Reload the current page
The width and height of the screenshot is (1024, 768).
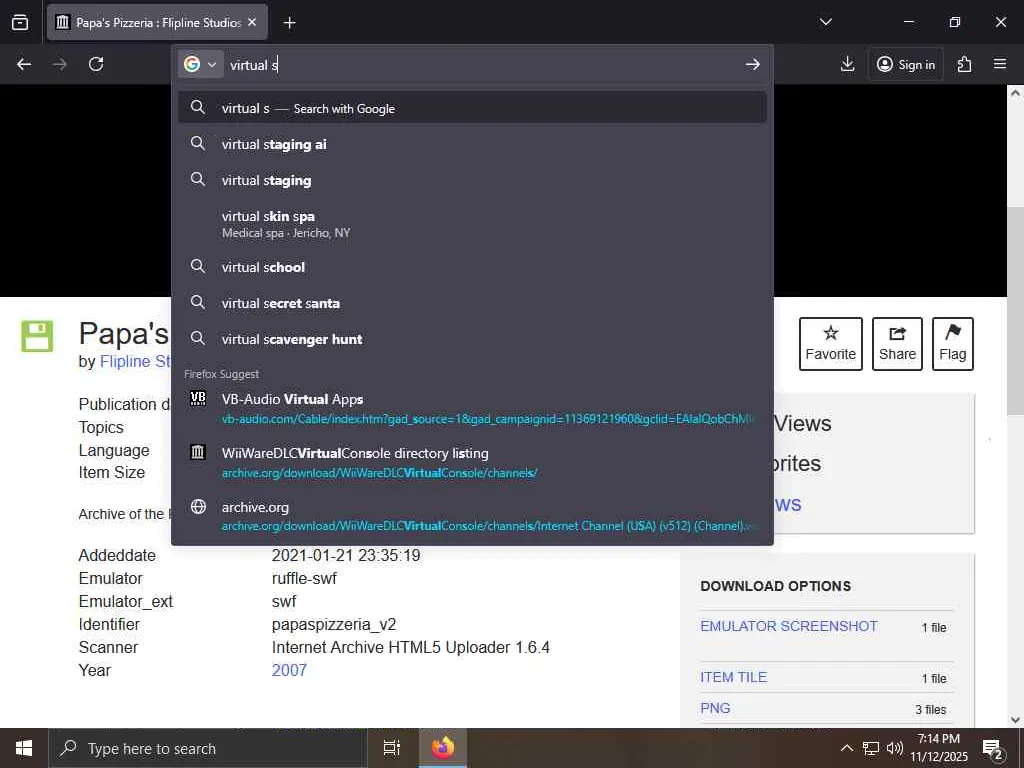click(x=96, y=64)
